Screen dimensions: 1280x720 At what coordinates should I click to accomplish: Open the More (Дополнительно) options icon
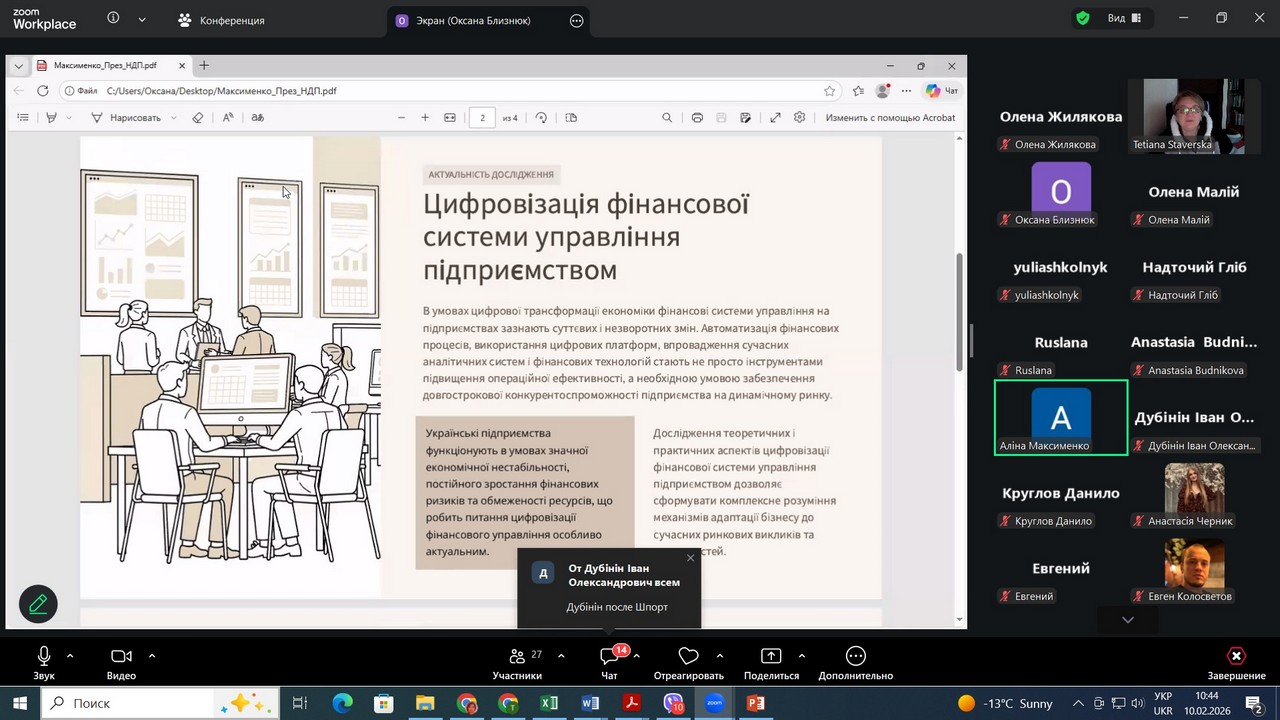(855, 657)
